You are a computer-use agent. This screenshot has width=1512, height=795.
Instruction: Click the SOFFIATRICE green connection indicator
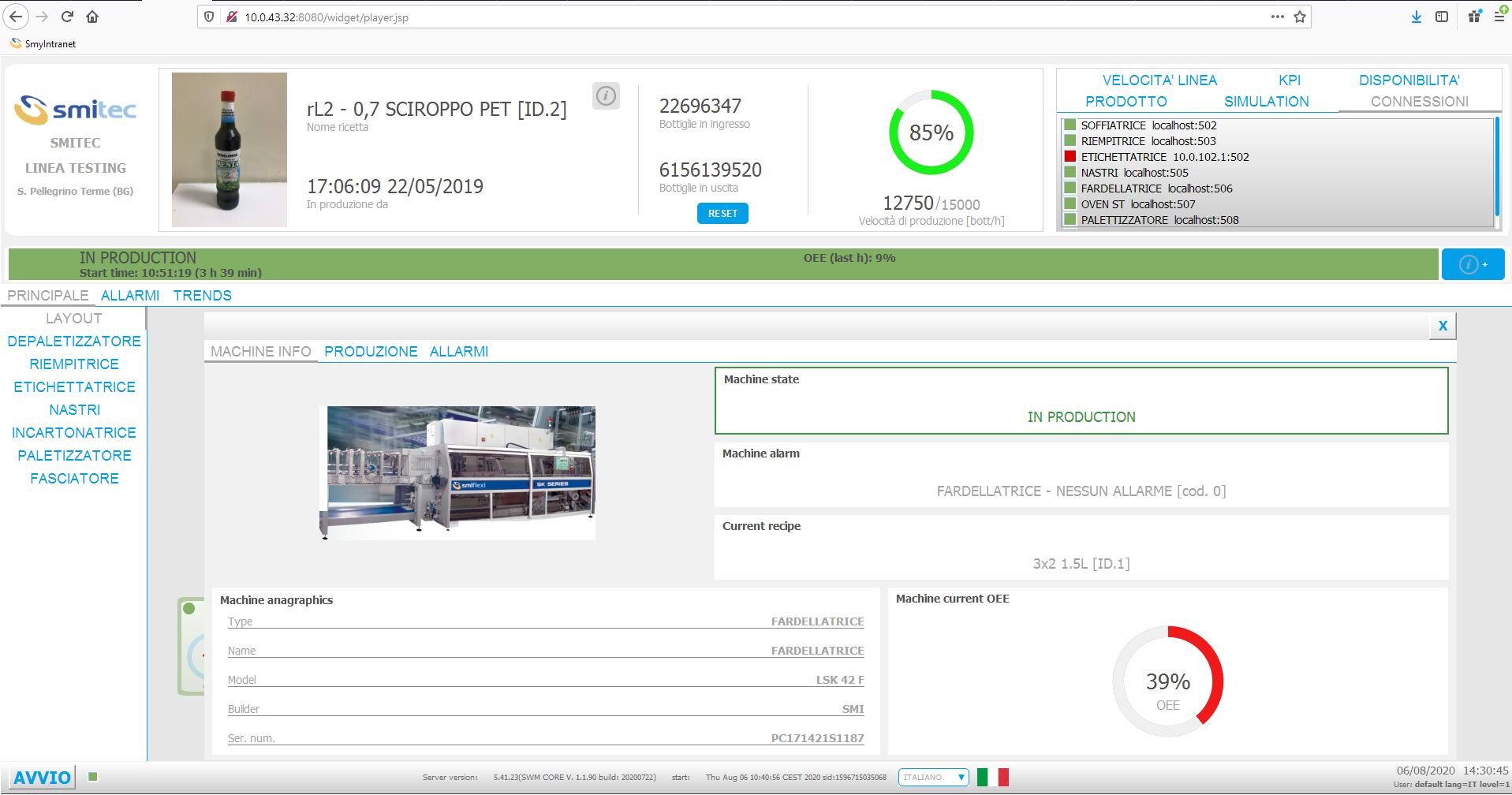pyautogui.click(x=1070, y=125)
